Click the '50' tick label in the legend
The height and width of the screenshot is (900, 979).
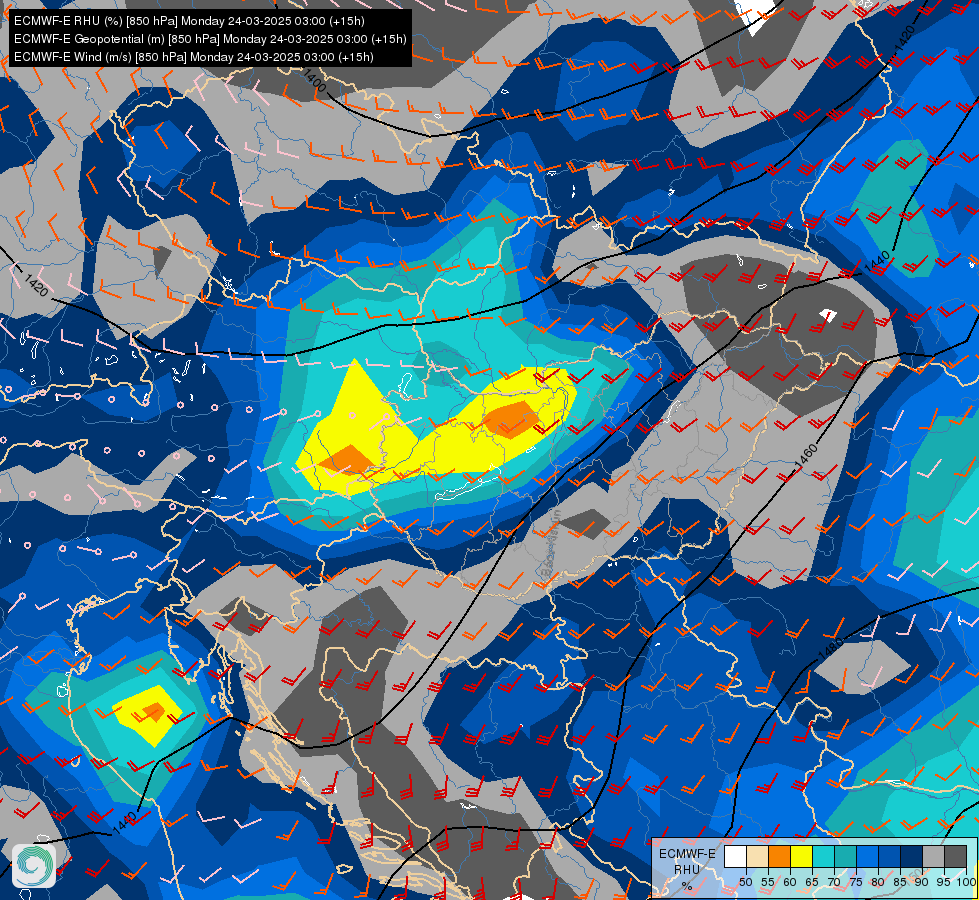coord(745,882)
